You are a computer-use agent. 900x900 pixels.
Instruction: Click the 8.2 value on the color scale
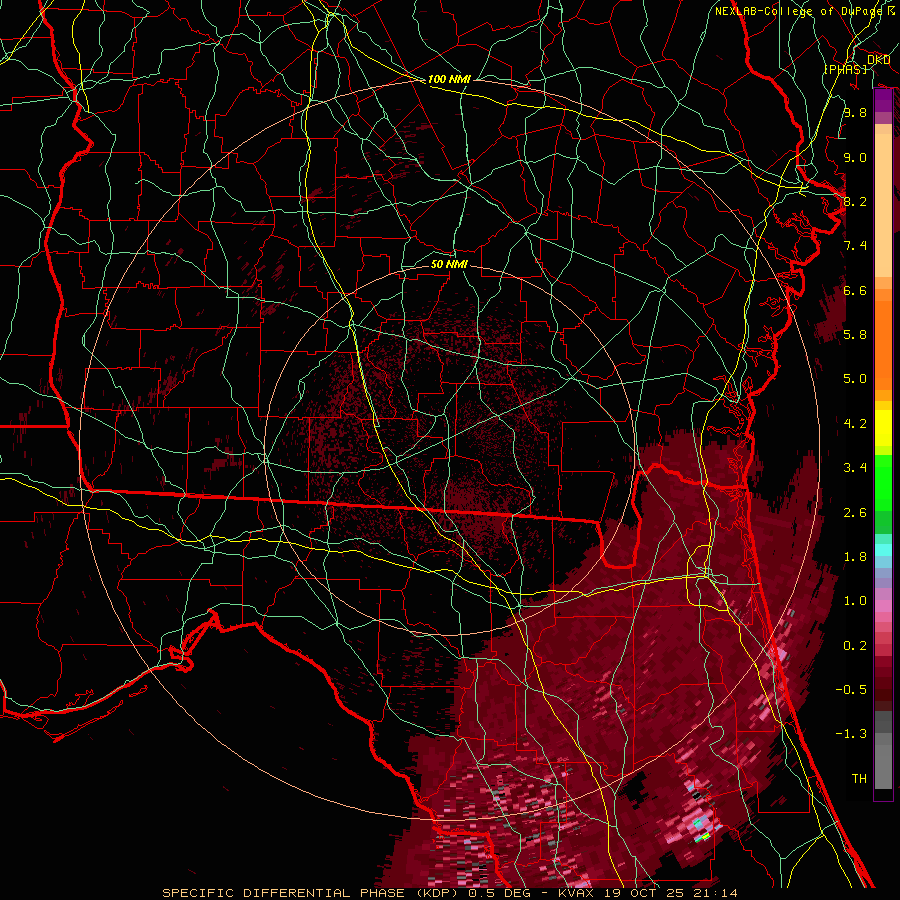click(855, 201)
